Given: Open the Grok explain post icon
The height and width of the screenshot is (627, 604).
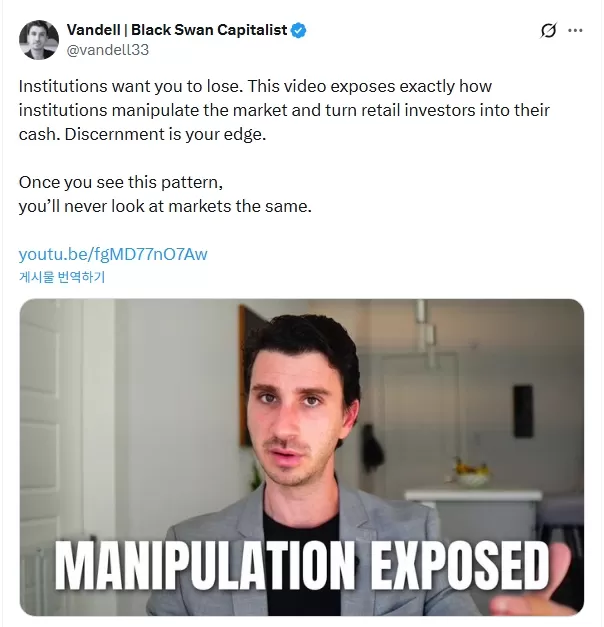Looking at the screenshot, I should [548, 30].
